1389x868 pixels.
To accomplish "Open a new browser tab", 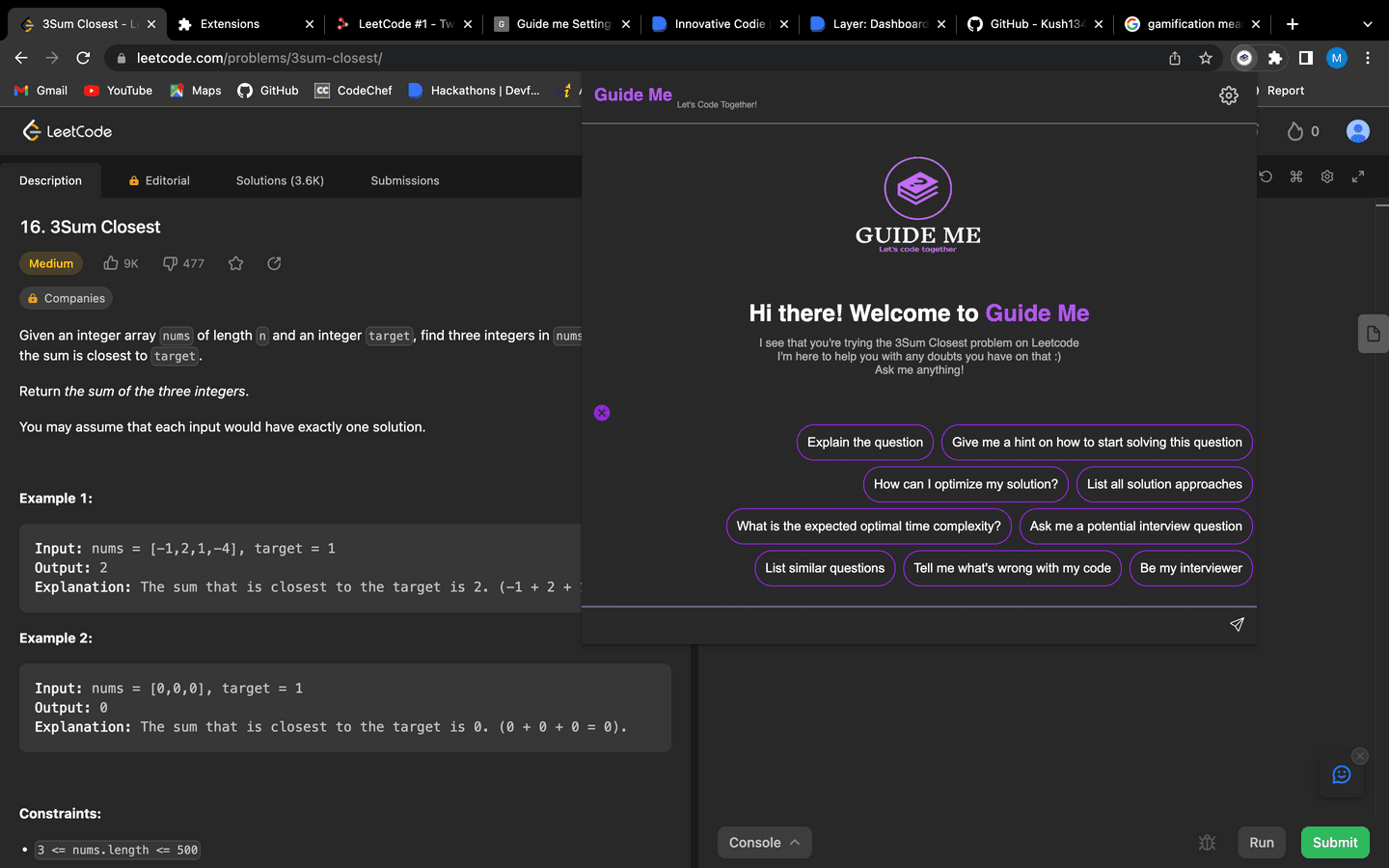I will point(1293,24).
